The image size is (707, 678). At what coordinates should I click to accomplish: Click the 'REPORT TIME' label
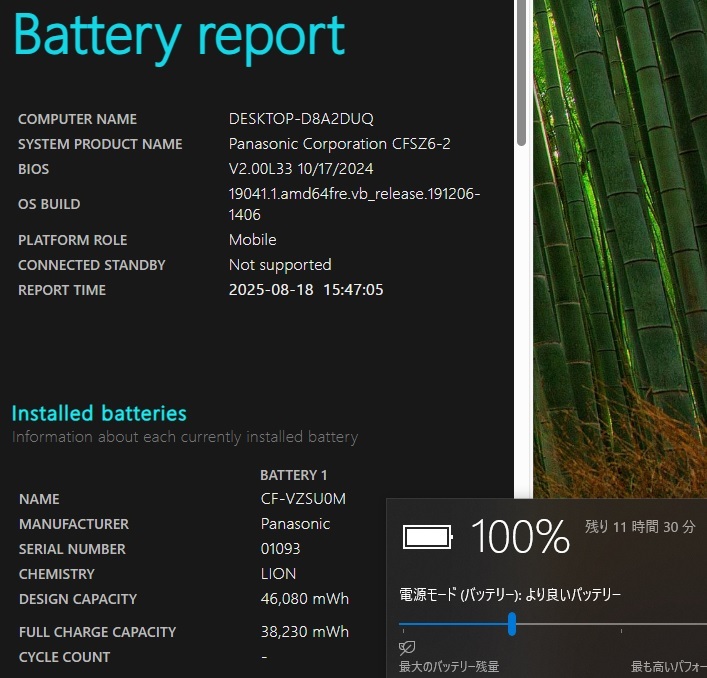pos(62,290)
